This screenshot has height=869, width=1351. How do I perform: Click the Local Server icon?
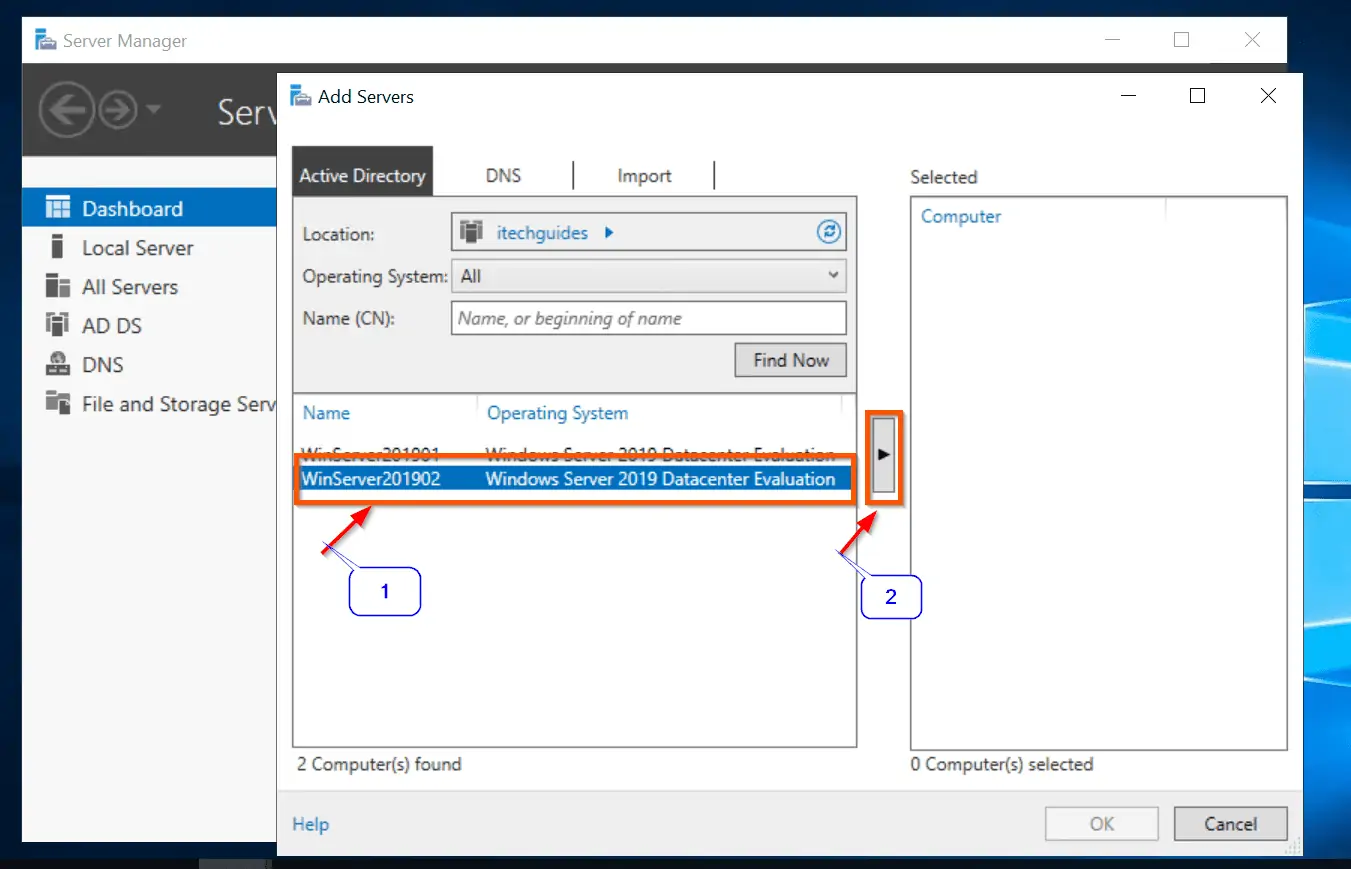pos(57,247)
